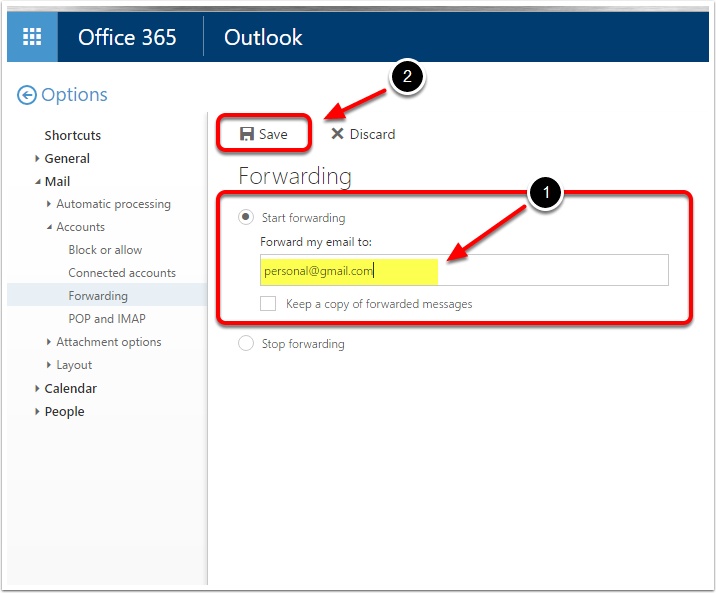Click the Options back link
The image size is (716, 593).
(74, 95)
